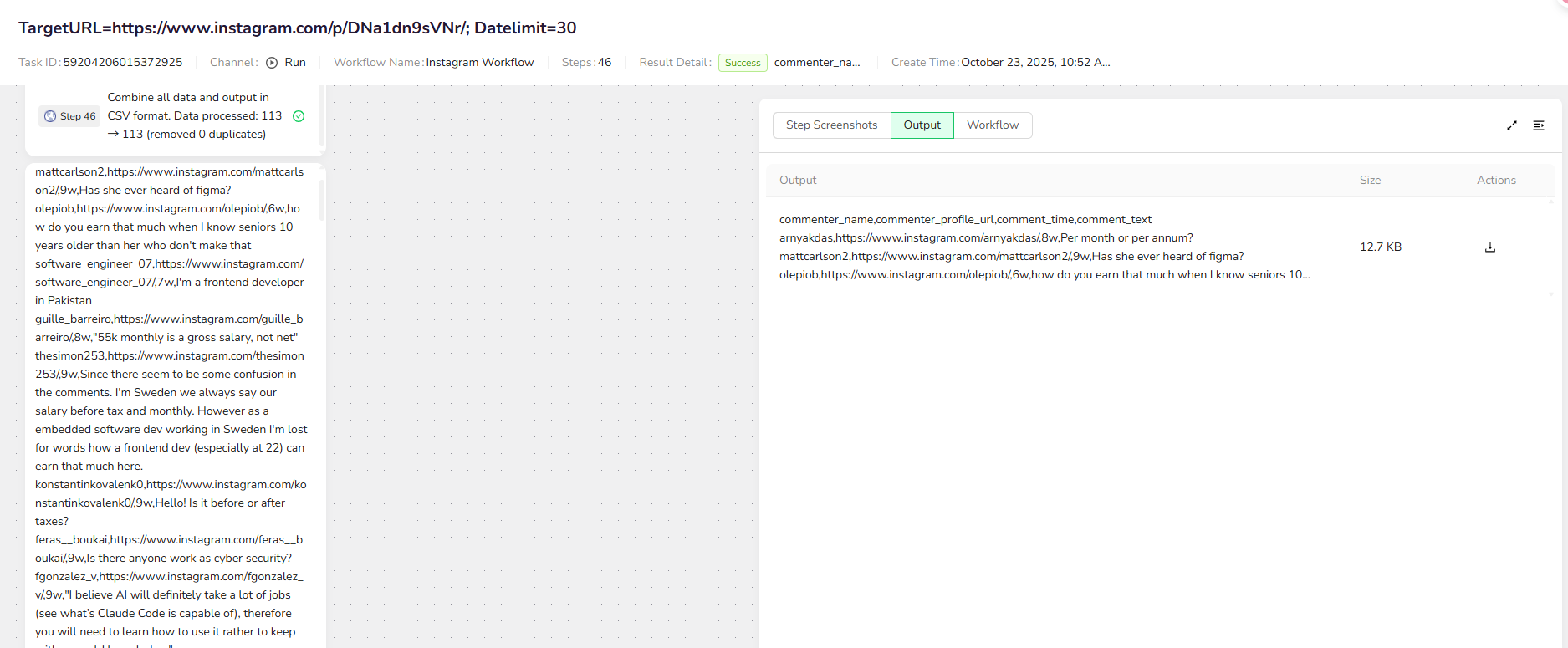The width and height of the screenshot is (1568, 648).
Task: Expand the output panel to fullscreen
Action: click(1512, 125)
